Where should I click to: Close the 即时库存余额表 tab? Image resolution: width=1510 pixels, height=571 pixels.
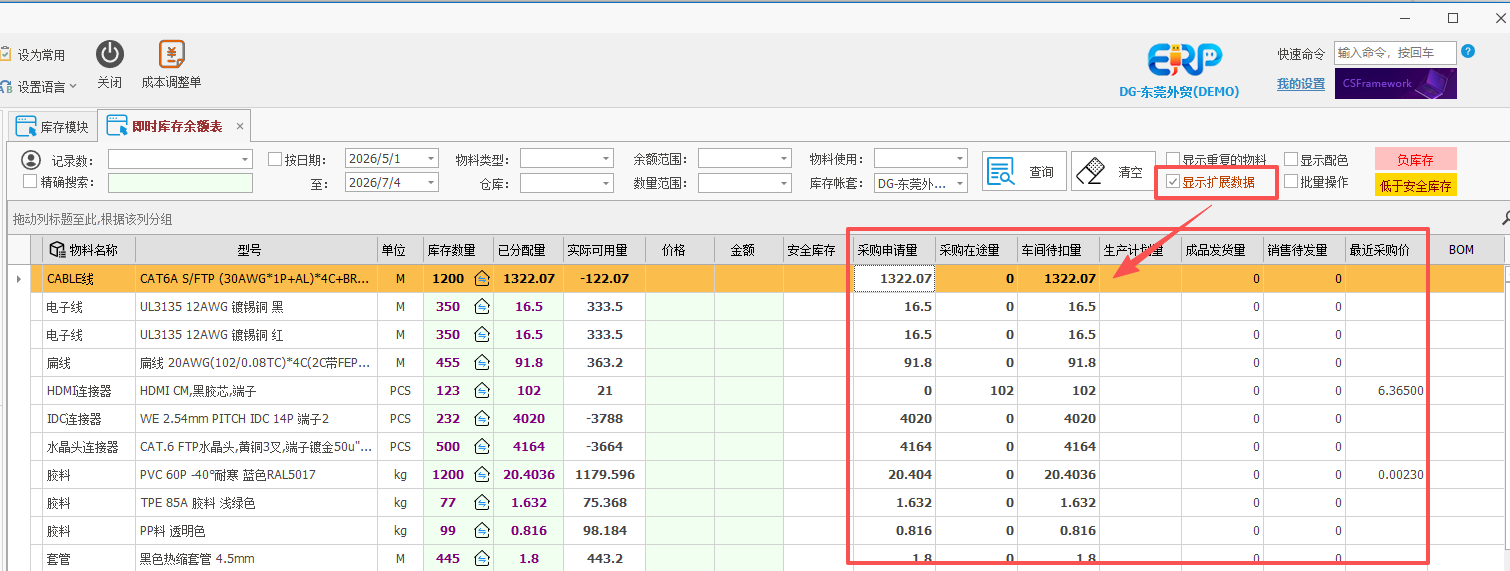pyautogui.click(x=240, y=127)
